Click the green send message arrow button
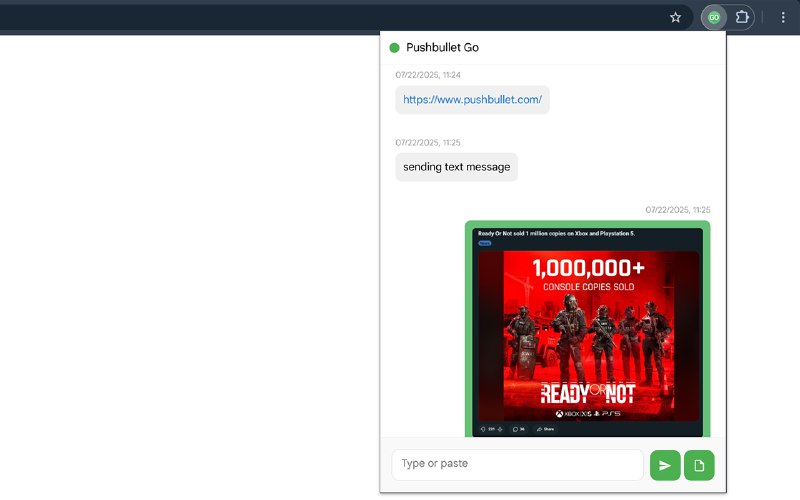 click(665, 465)
